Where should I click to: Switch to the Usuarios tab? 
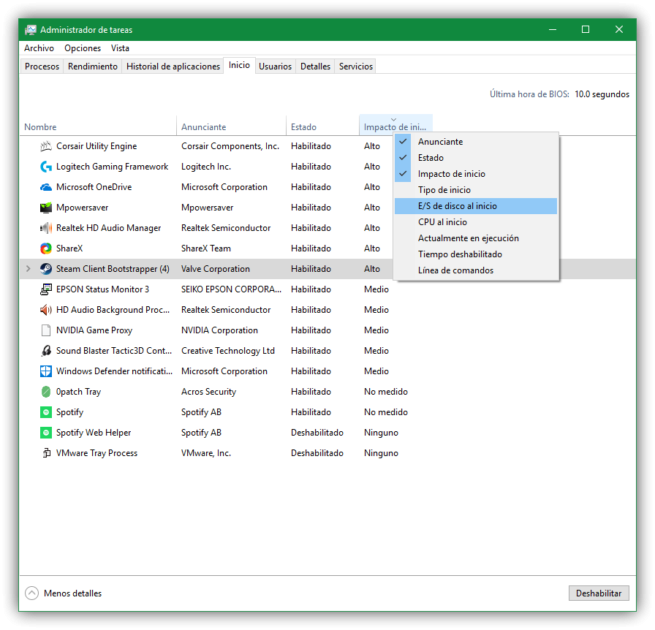click(x=275, y=66)
